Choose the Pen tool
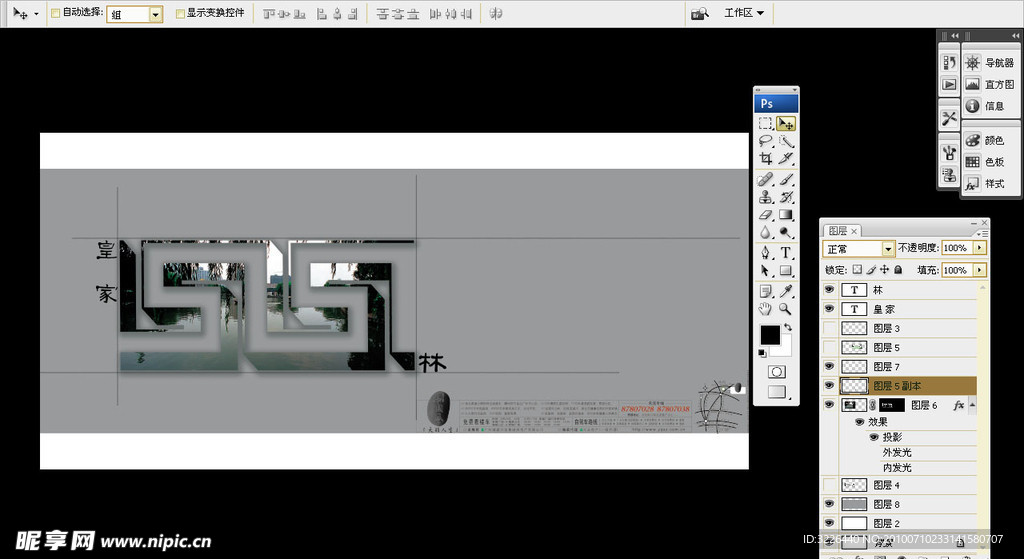The height and width of the screenshot is (559, 1024). 765,252
